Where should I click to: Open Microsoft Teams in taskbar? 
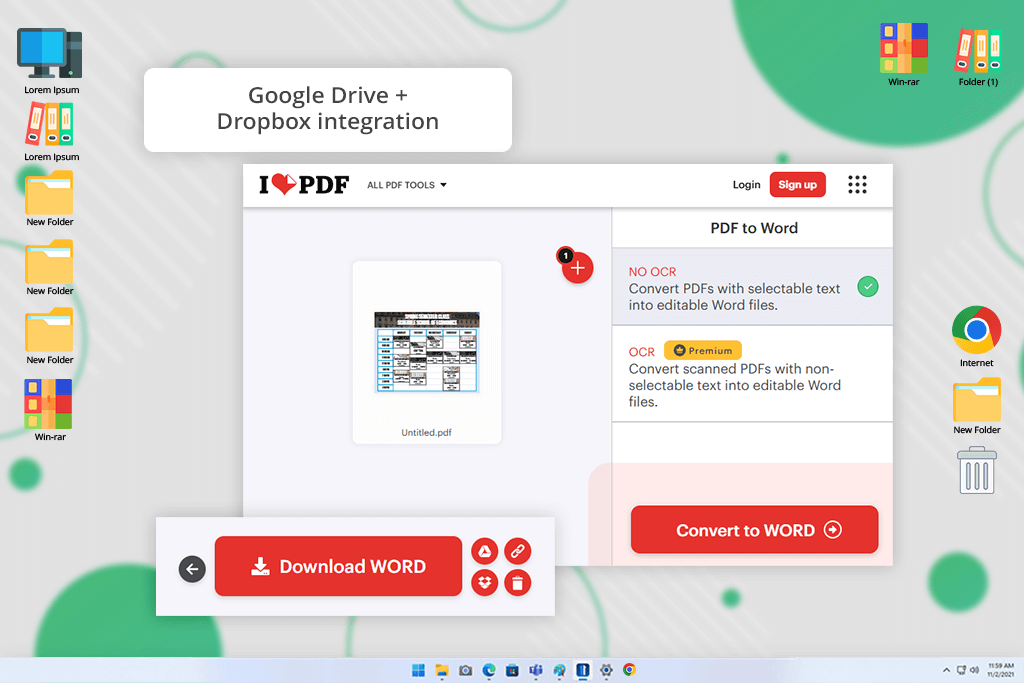click(536, 670)
